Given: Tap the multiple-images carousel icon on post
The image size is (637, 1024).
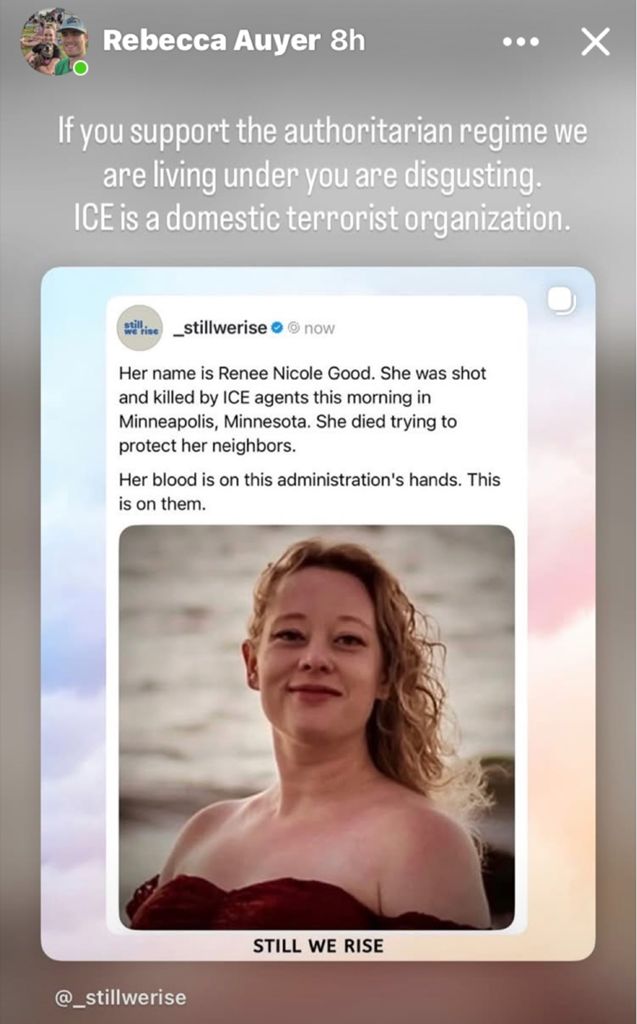Looking at the screenshot, I should click(x=561, y=301).
